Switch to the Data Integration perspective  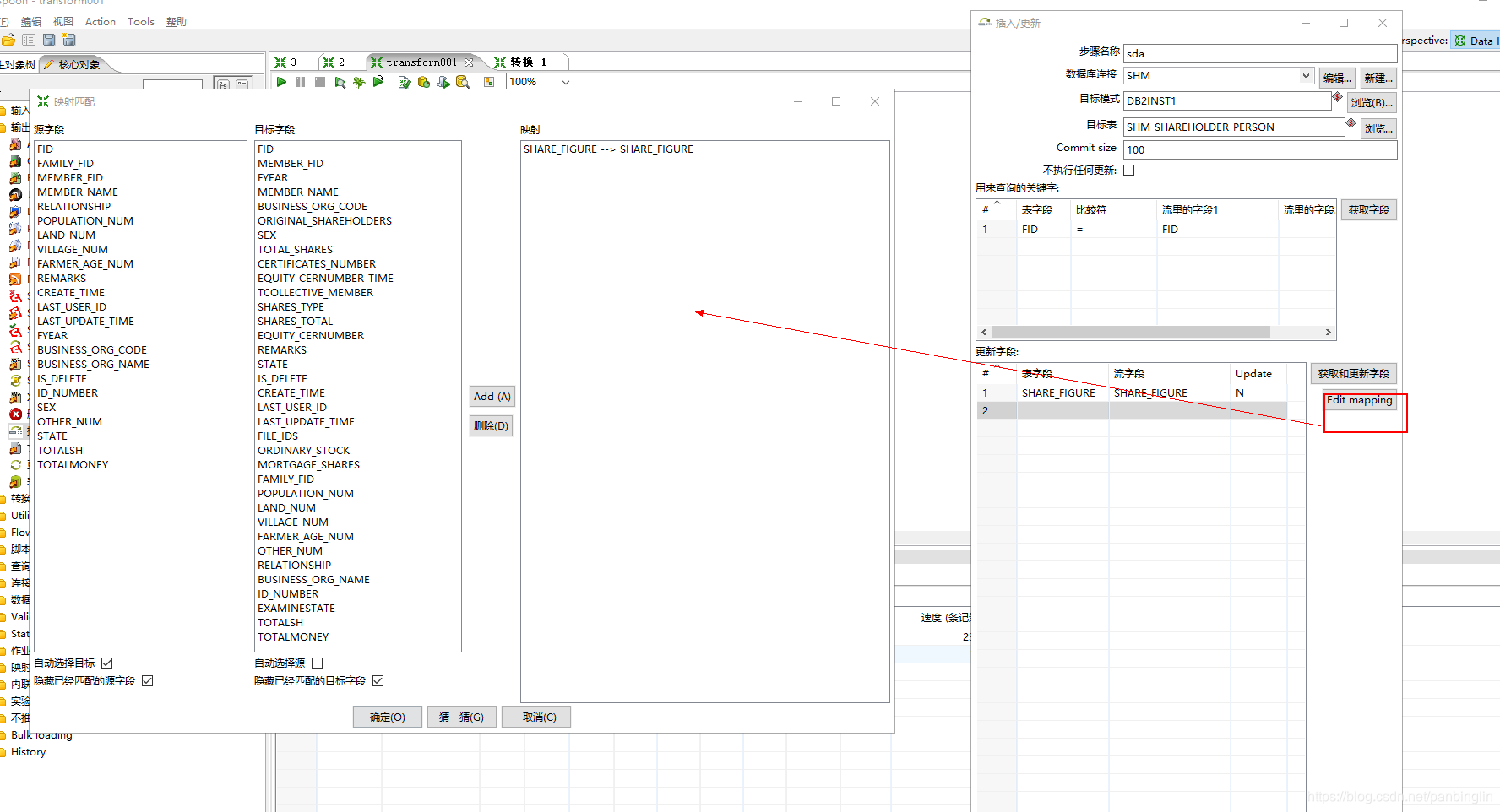click(1476, 41)
